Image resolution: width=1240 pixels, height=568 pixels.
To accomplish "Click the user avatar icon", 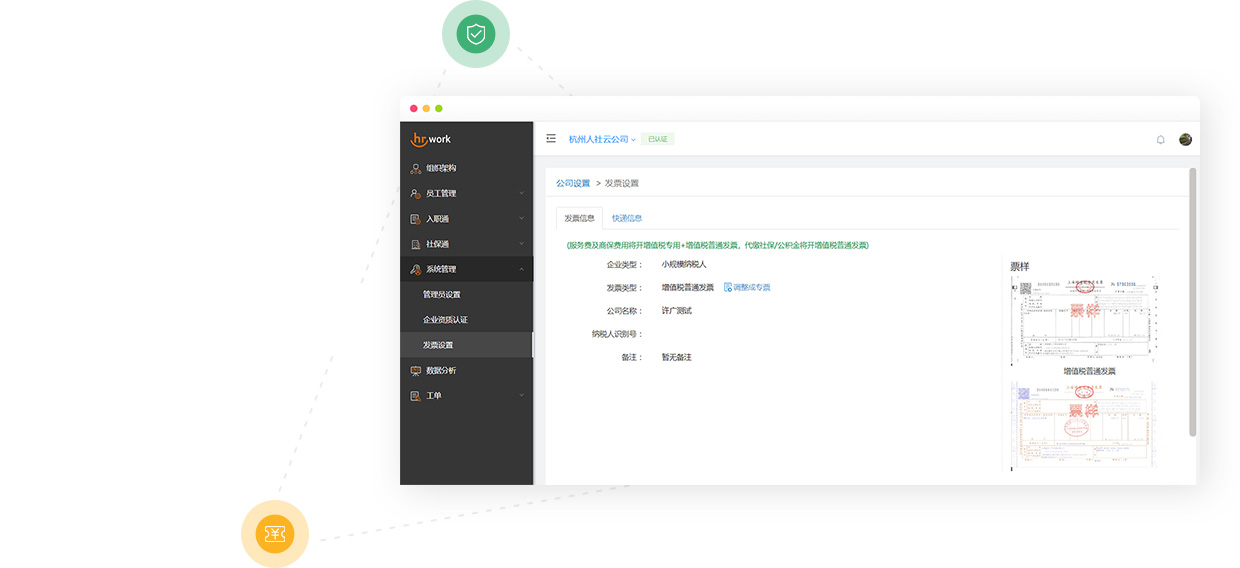I will tap(1185, 140).
